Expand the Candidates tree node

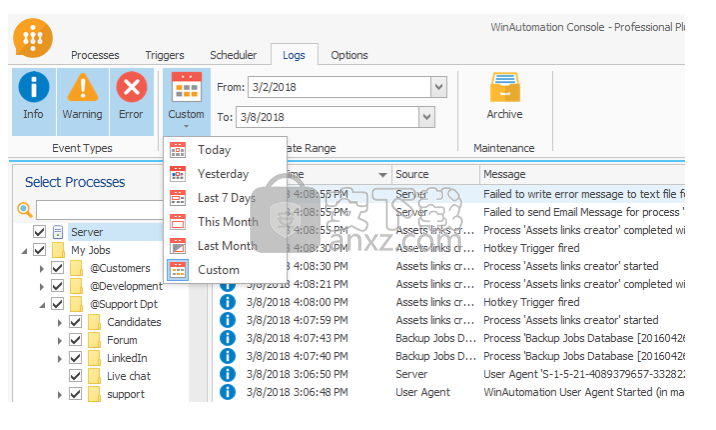[x=59, y=323]
